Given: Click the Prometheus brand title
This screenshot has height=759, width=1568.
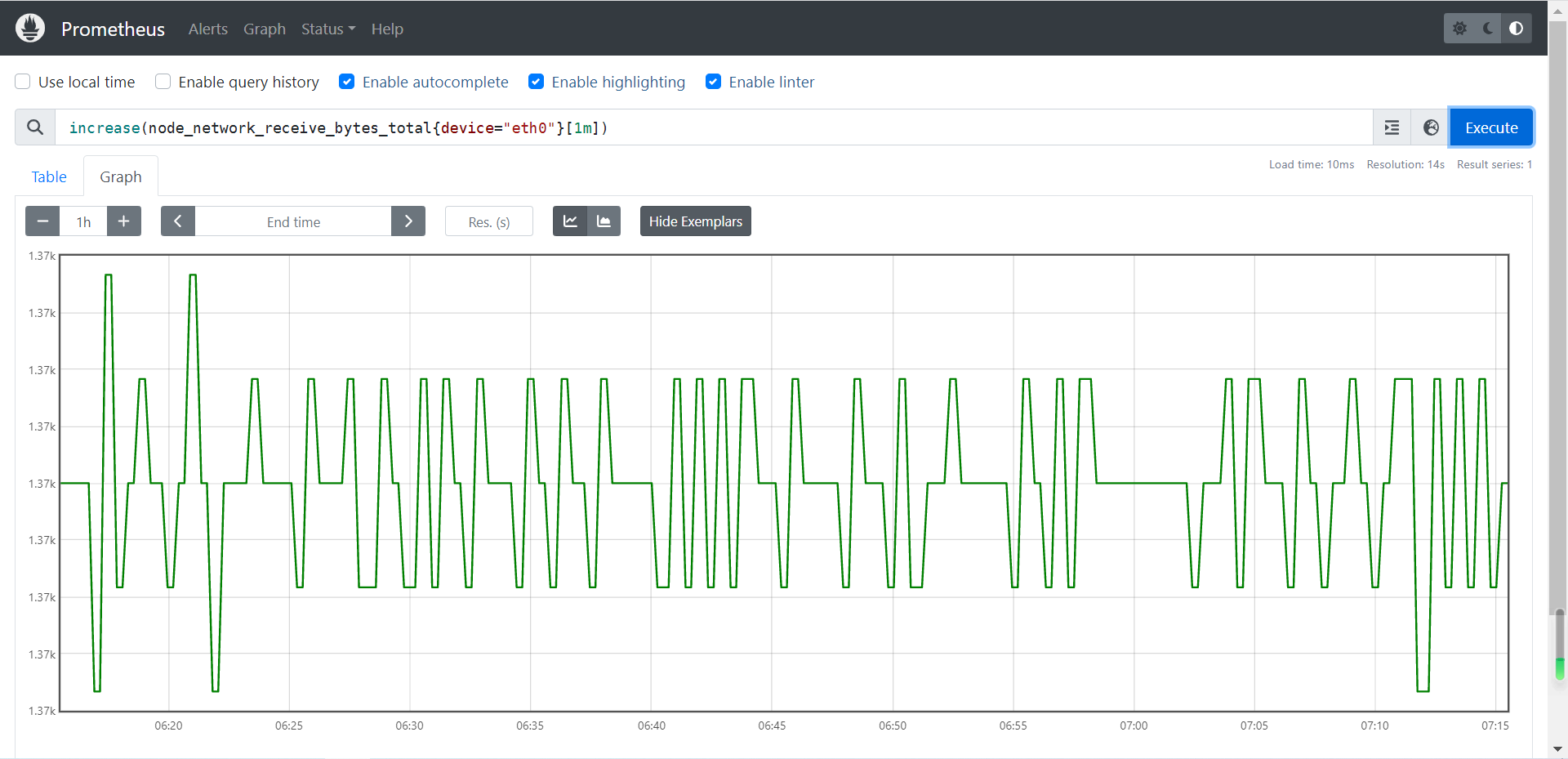Looking at the screenshot, I should pos(113,29).
